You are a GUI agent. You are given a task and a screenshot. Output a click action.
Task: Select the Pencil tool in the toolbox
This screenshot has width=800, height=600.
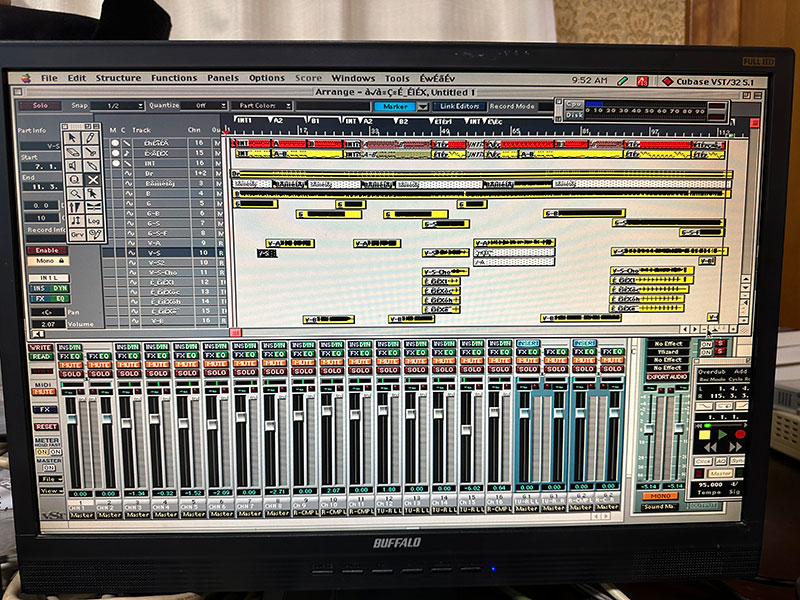click(90, 138)
